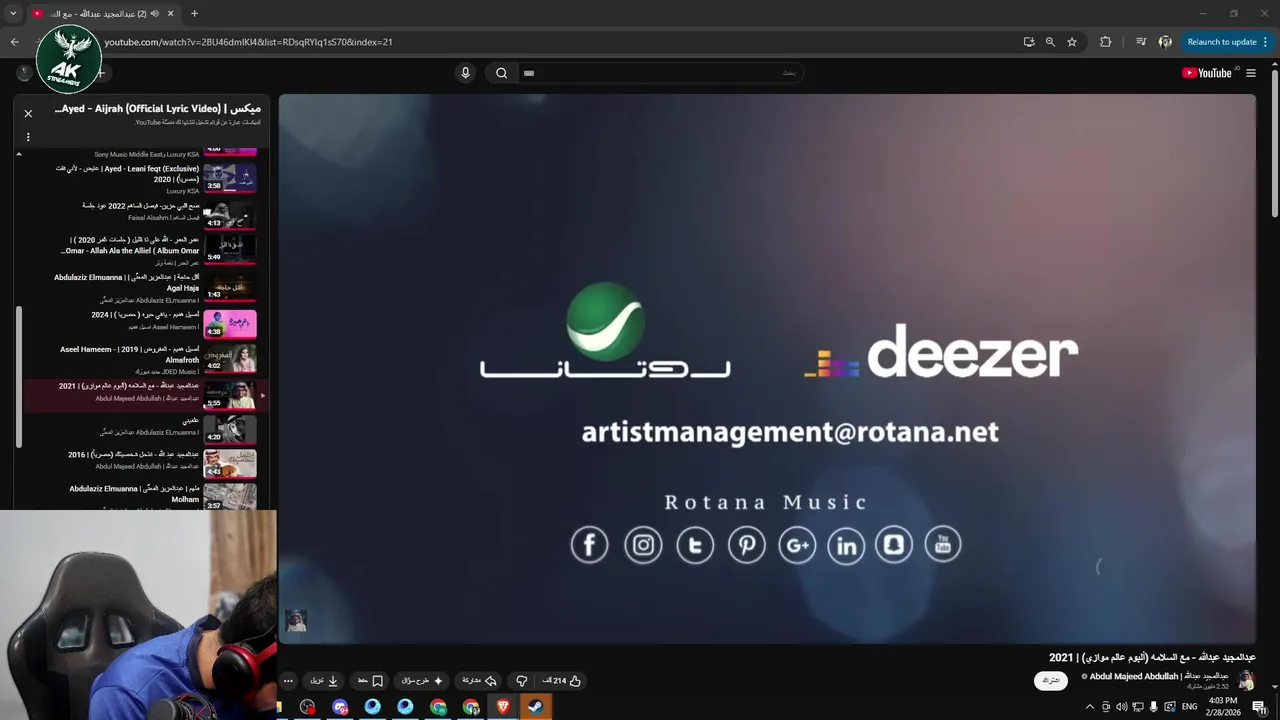Close the mix playlist panel
This screenshot has height=720, width=1280.
click(x=28, y=114)
